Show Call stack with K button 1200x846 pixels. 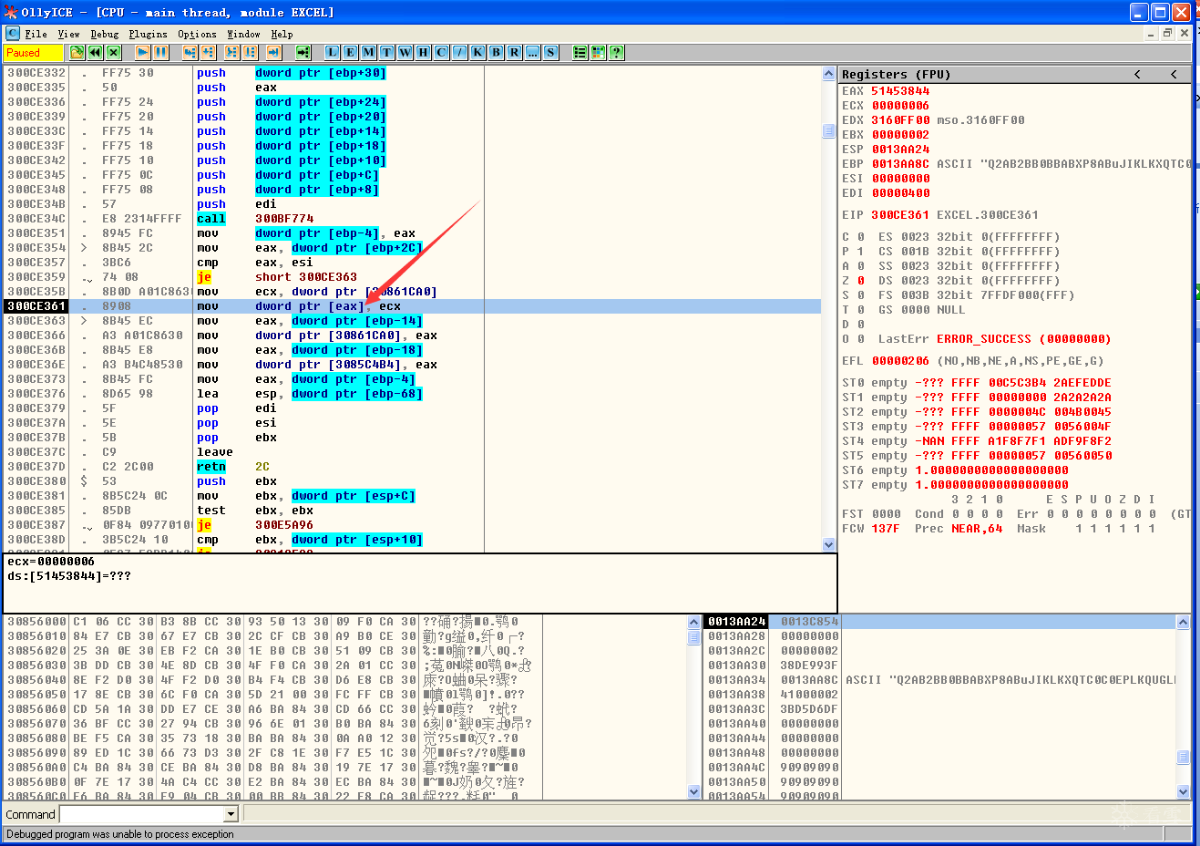478,52
